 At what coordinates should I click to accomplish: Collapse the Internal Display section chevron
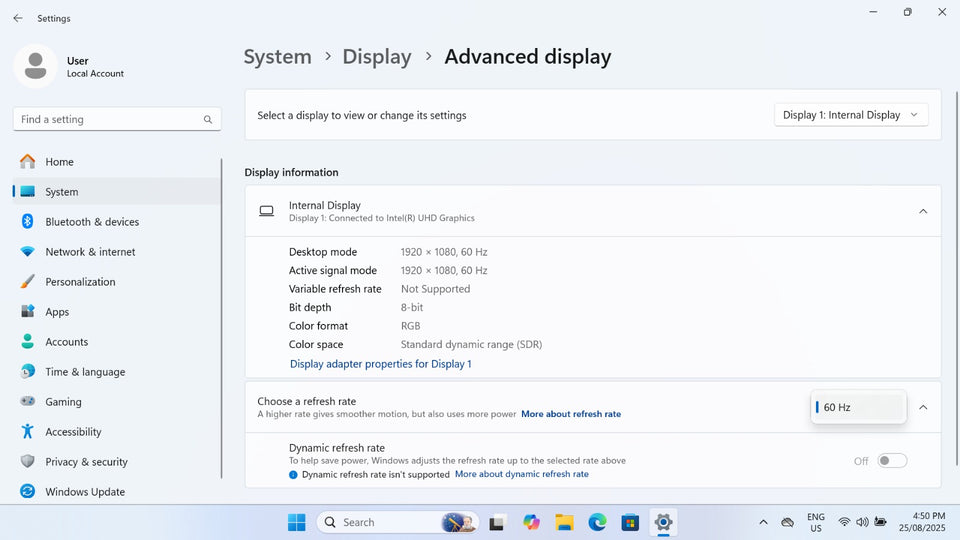pos(923,211)
